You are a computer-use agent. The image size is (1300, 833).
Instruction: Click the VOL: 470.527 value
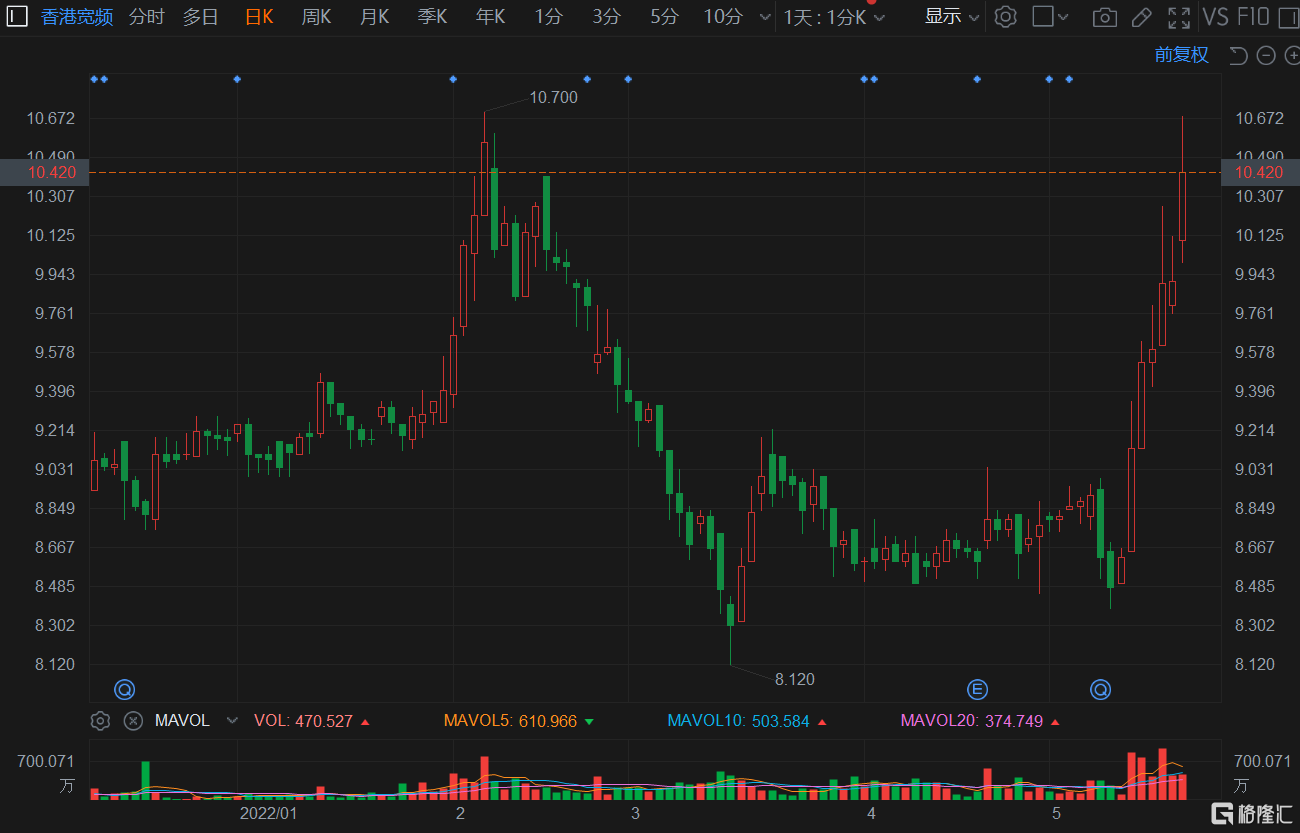312,721
